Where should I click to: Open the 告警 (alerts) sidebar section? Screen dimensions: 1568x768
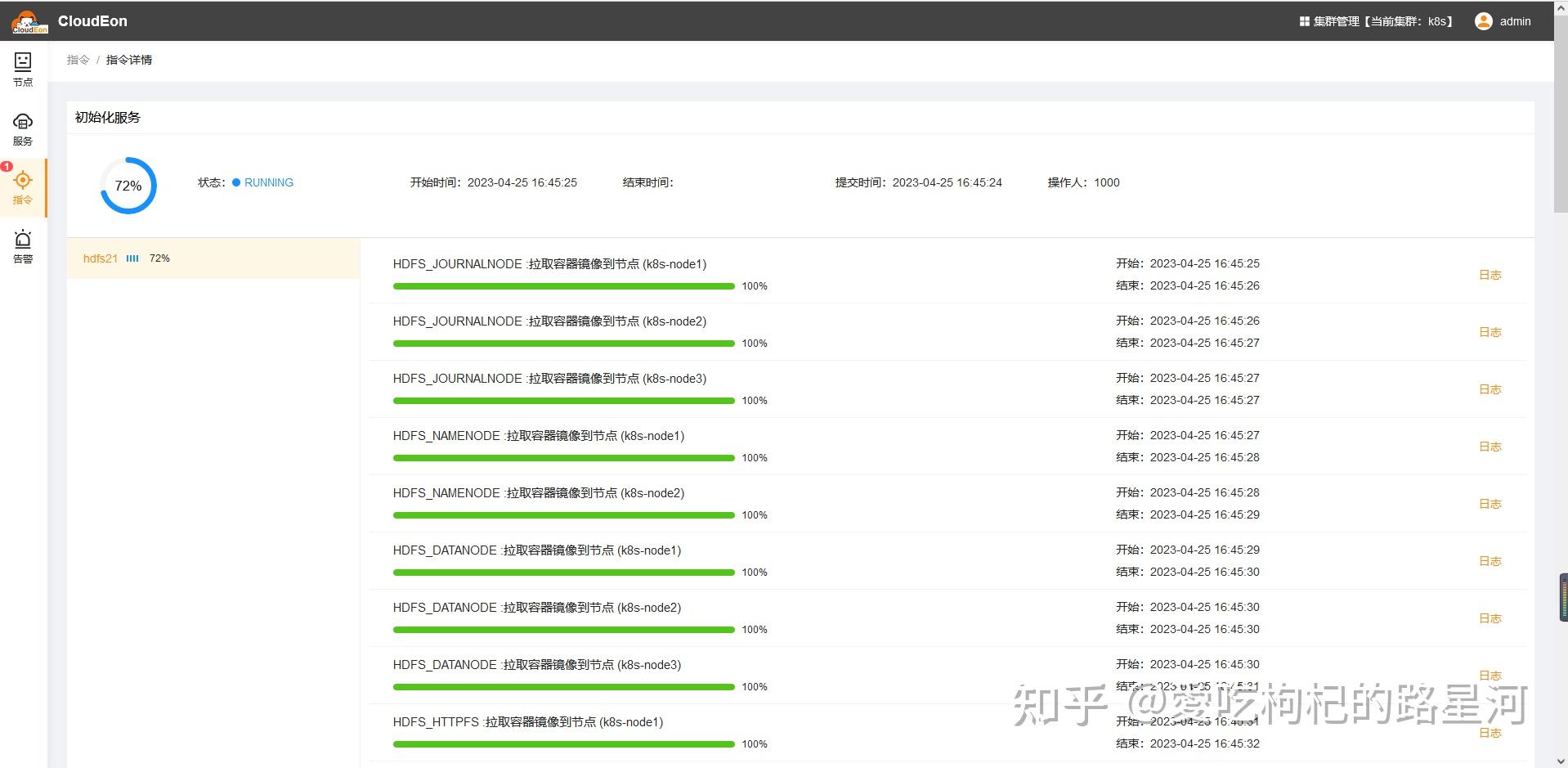point(22,244)
